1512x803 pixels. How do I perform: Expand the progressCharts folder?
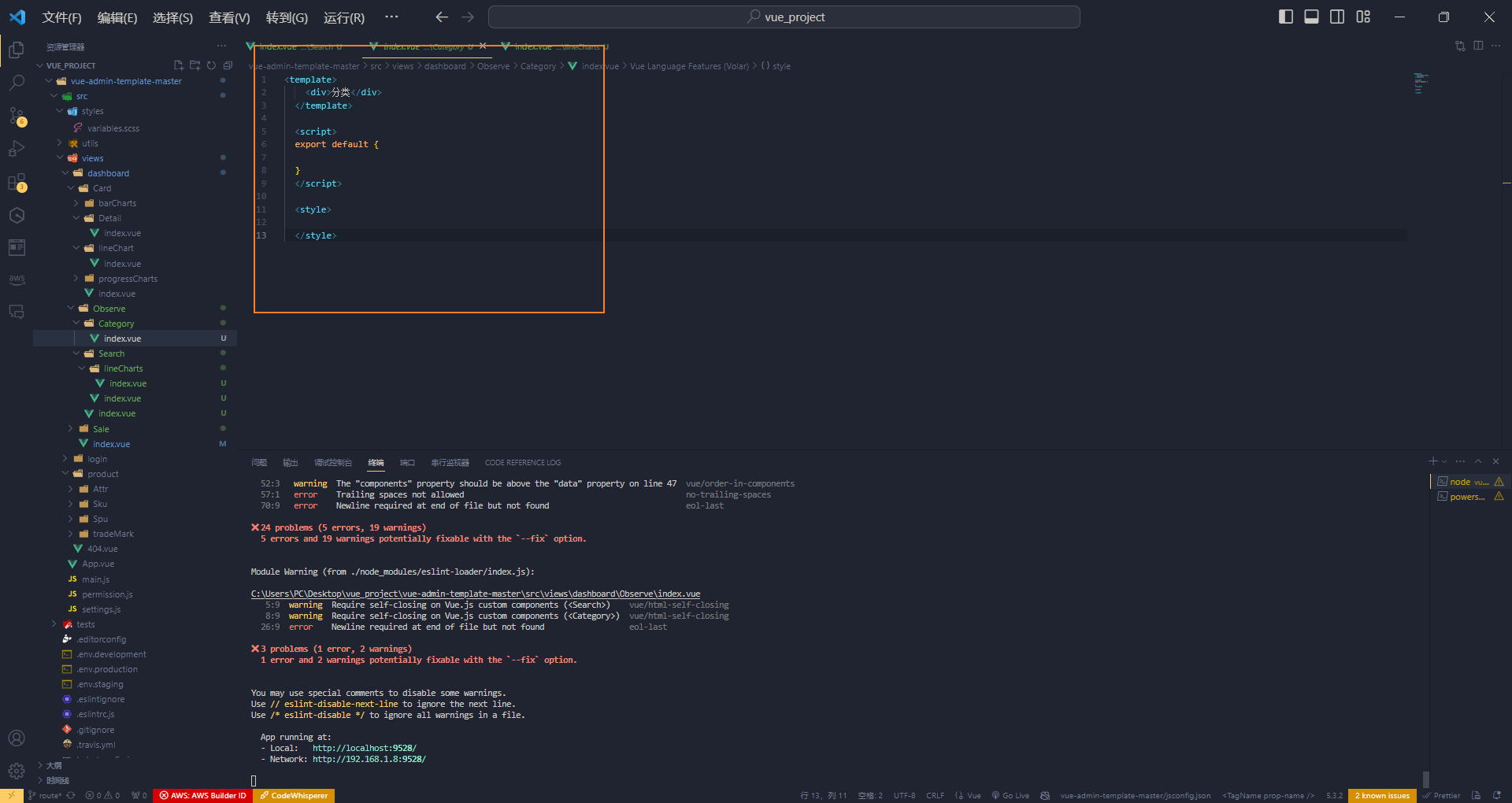point(128,279)
